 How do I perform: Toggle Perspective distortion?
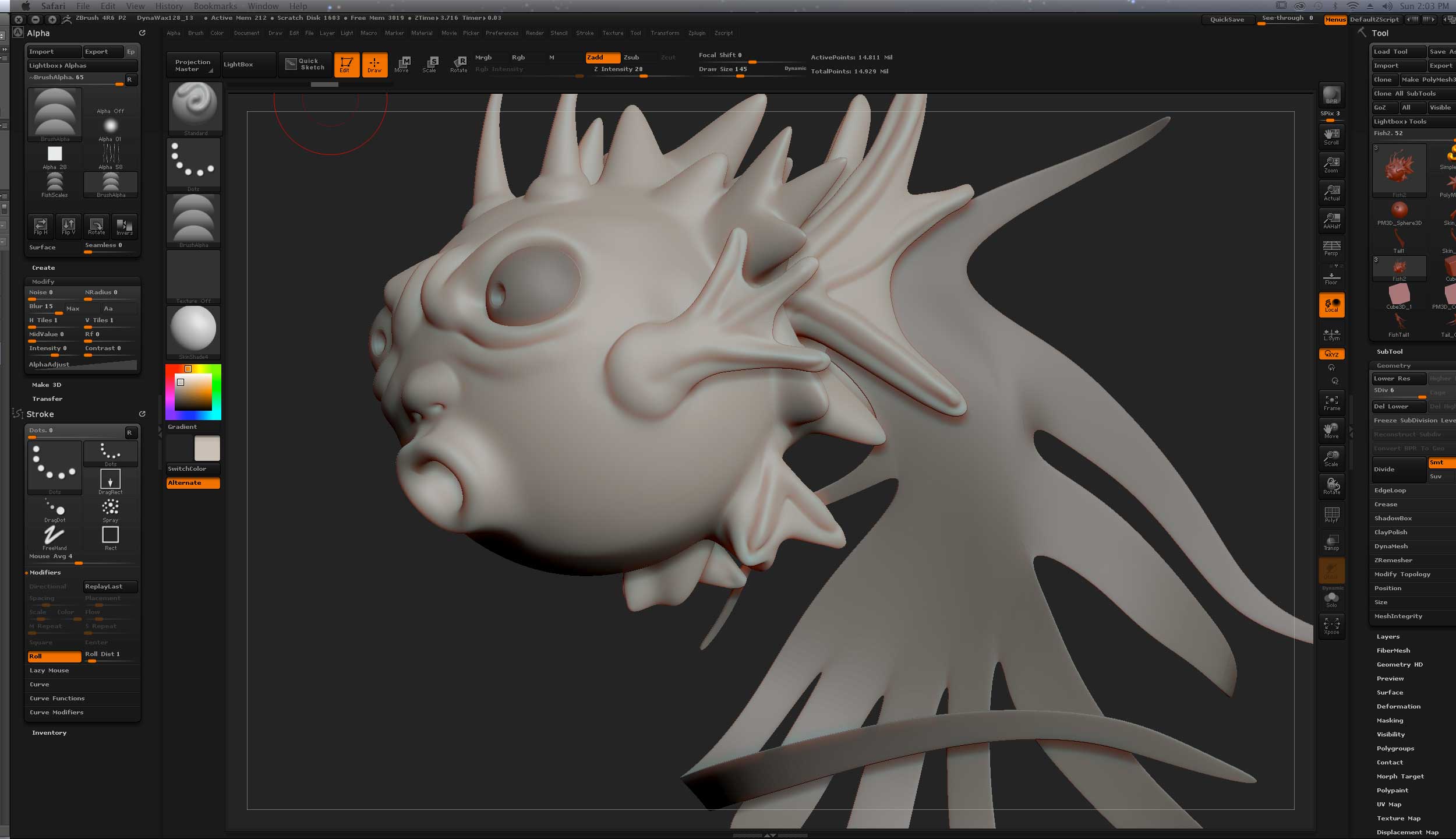click(x=1331, y=248)
